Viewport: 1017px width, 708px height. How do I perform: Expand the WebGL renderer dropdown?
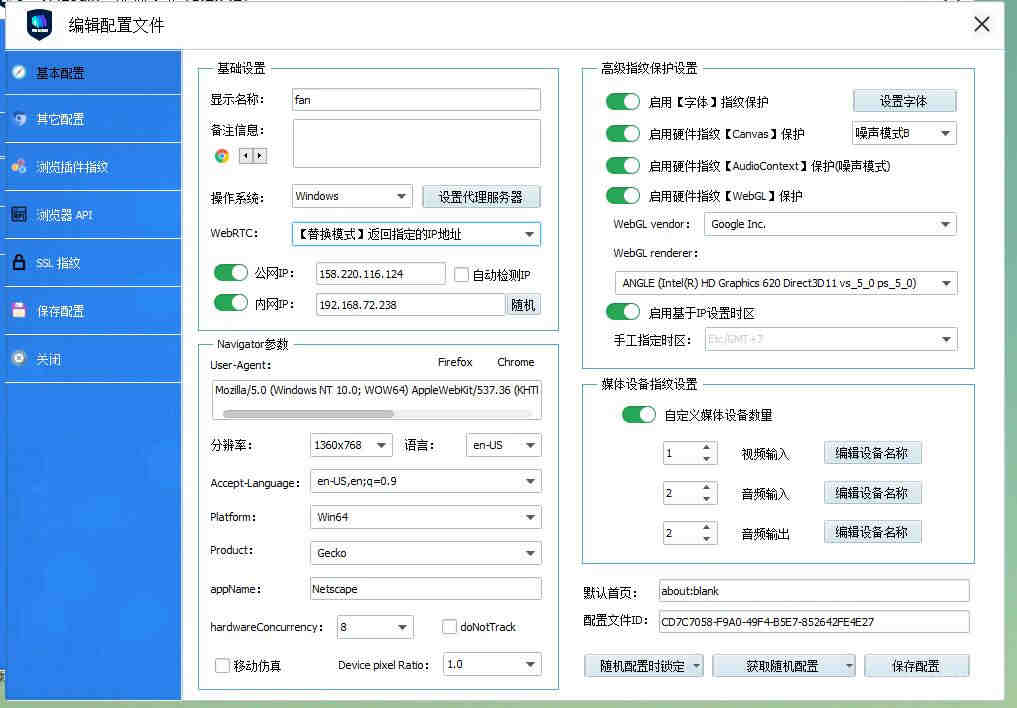click(785, 283)
